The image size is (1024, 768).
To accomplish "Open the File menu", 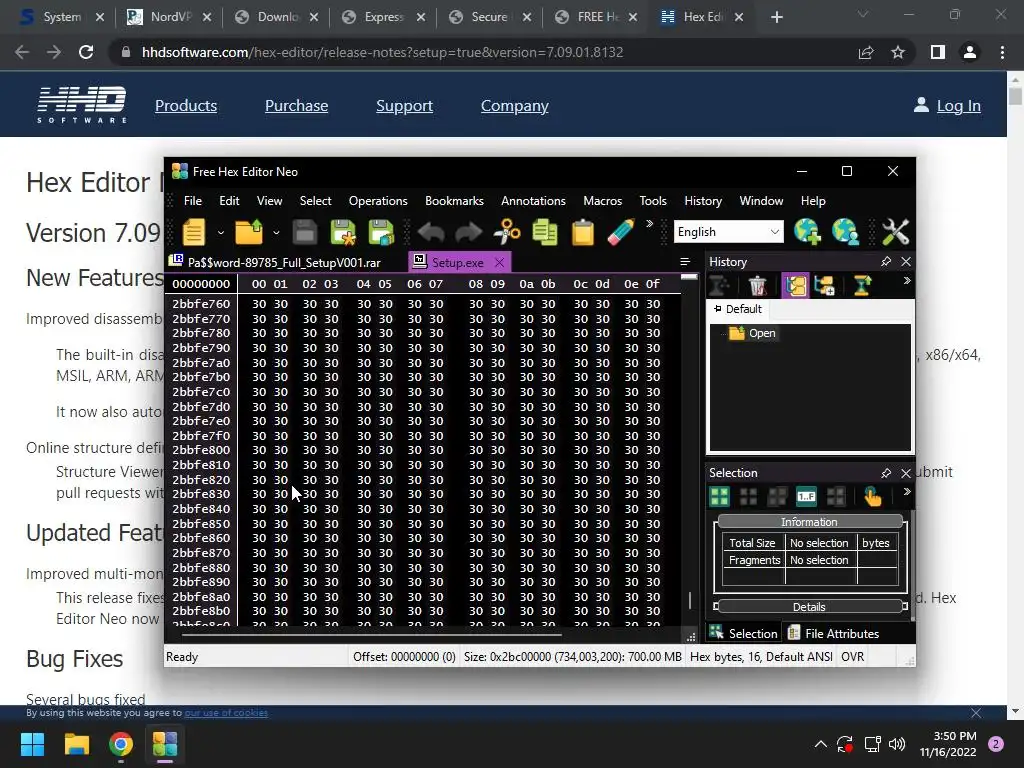I will click(x=193, y=200).
